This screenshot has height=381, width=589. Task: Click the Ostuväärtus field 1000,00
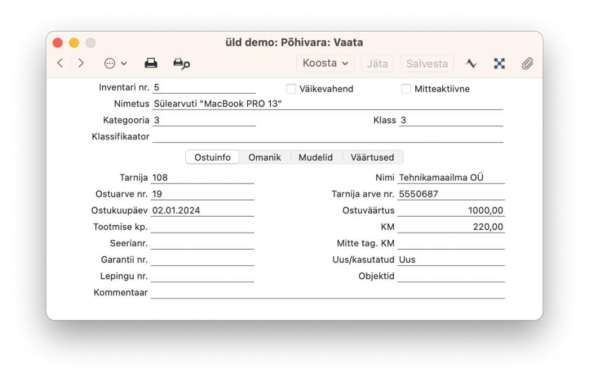point(451,210)
